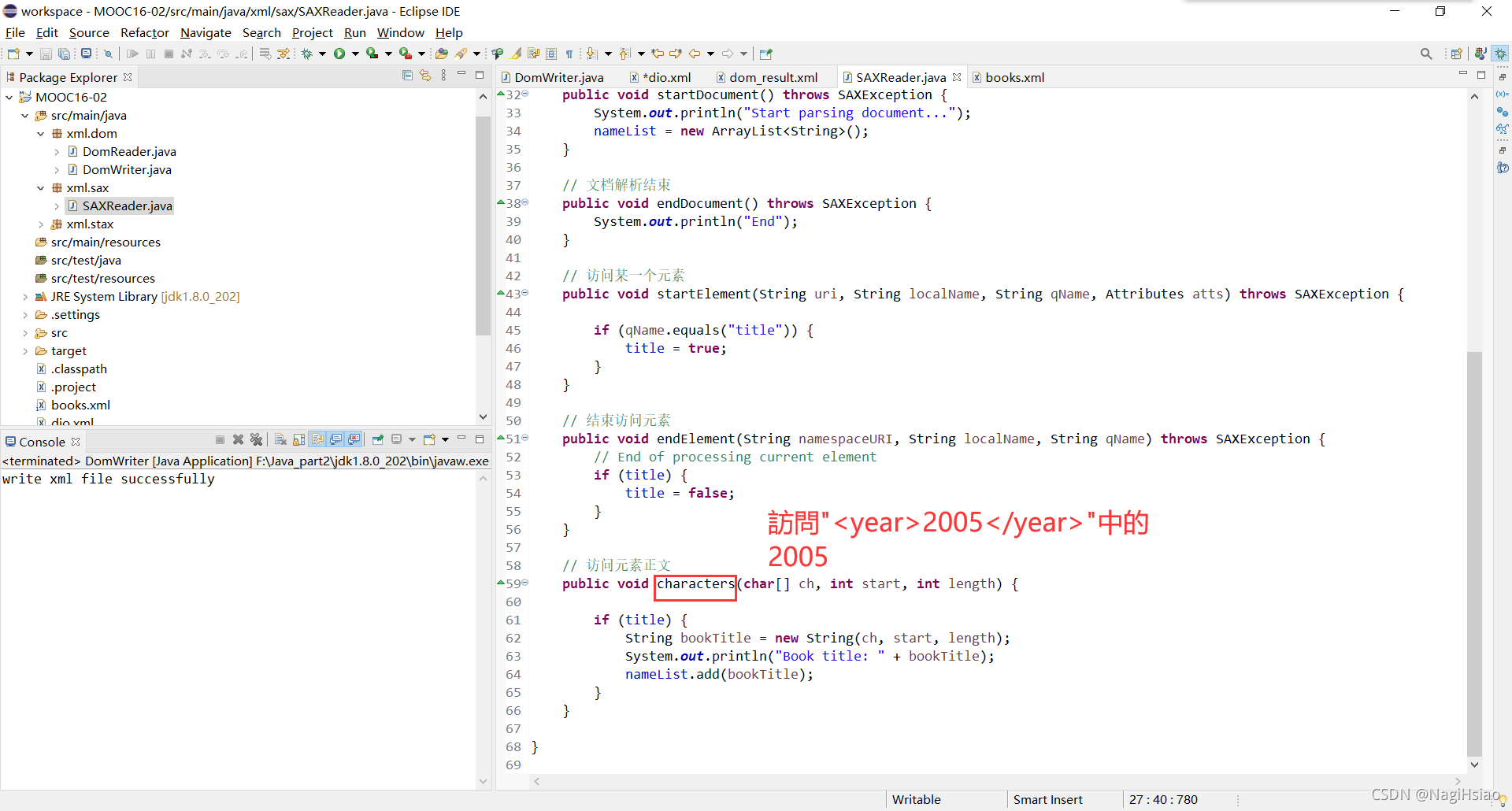Run the program with green play icon
This screenshot has height=811, width=1512.
point(339,54)
